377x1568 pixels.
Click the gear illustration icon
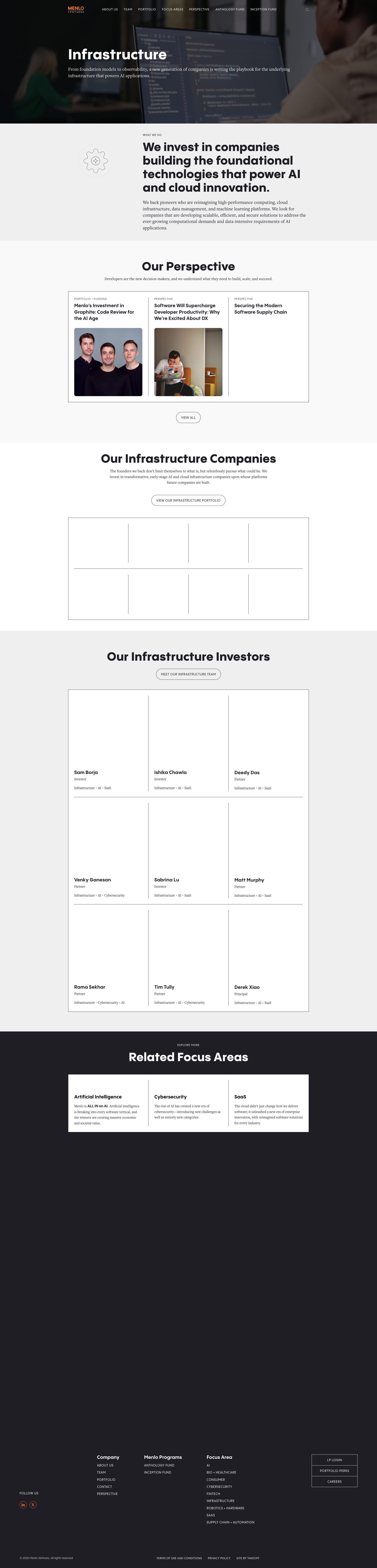coord(96,161)
